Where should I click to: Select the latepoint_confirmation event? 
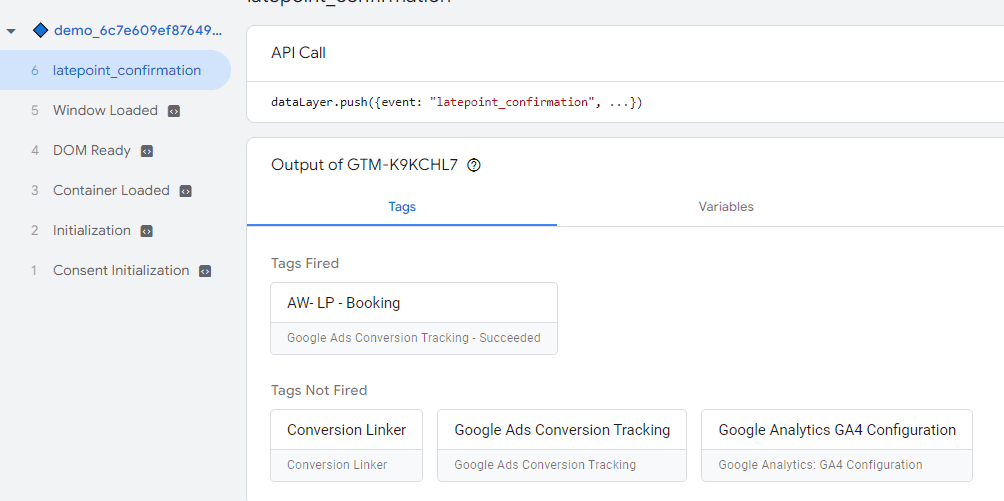(x=126, y=70)
